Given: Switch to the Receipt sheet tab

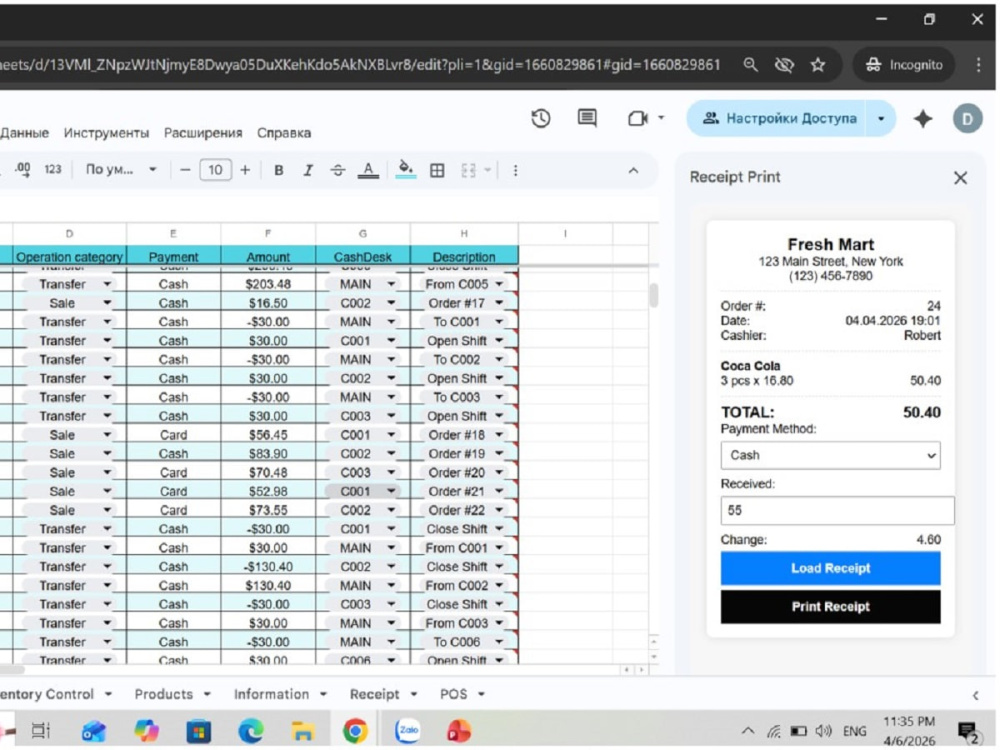Looking at the screenshot, I should [374, 695].
